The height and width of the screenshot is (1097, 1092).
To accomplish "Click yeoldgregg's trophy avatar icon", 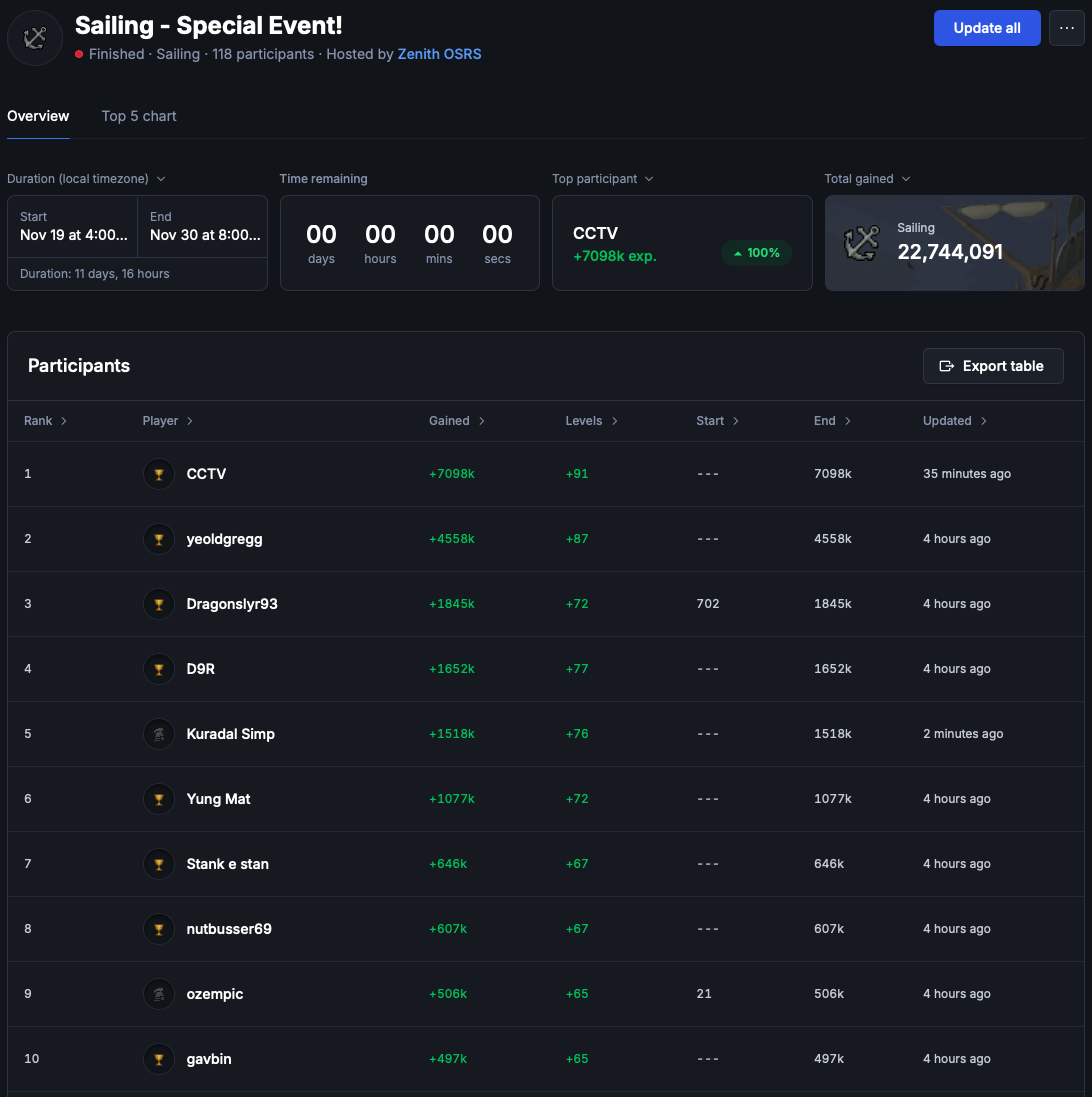I will pos(158,539).
